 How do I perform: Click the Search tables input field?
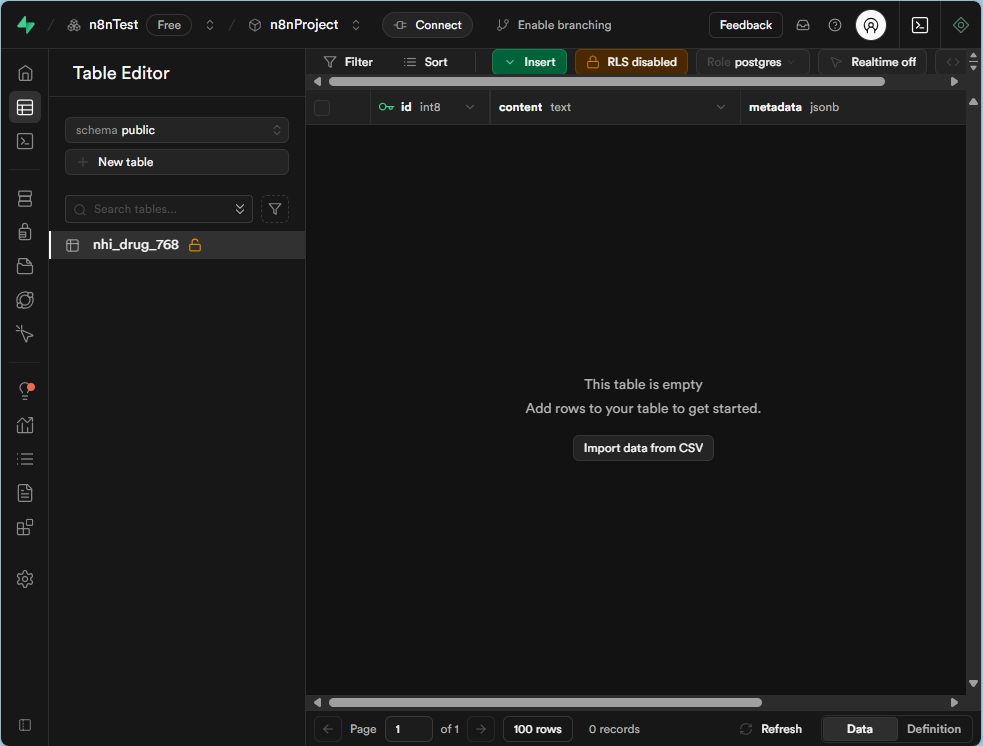[x=155, y=209]
